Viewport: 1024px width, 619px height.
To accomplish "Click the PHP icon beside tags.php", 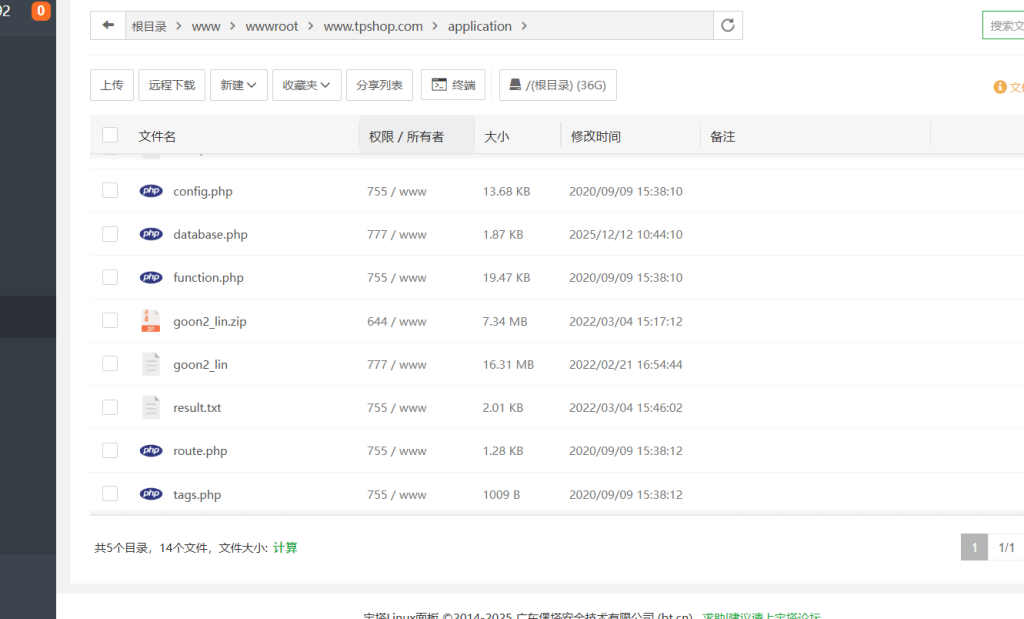I will click(x=151, y=494).
